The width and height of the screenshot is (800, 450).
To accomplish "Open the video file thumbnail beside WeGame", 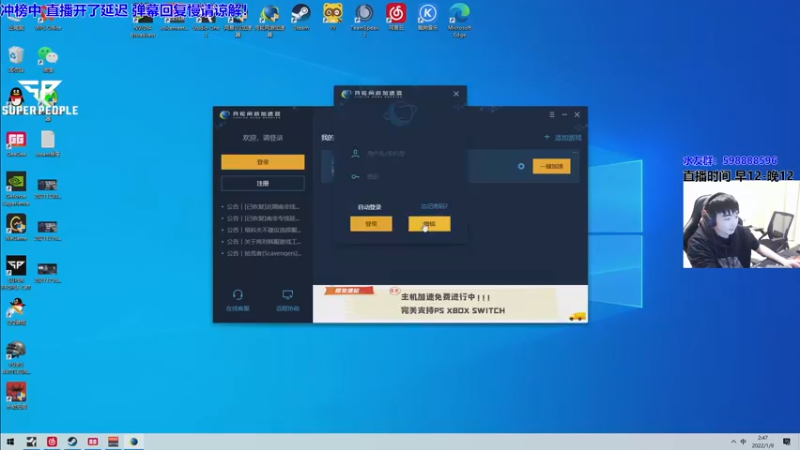I will pos(47,230).
